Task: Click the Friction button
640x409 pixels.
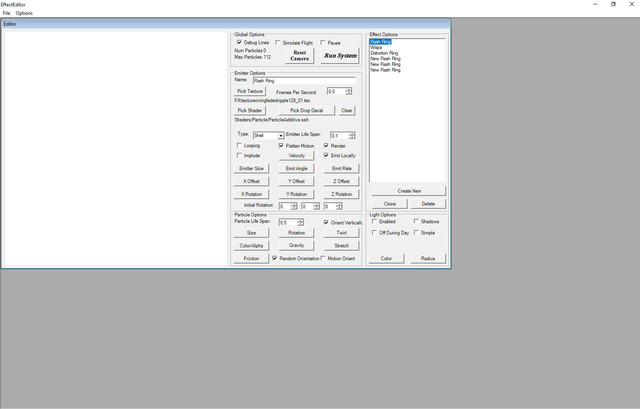Action: (x=251, y=258)
